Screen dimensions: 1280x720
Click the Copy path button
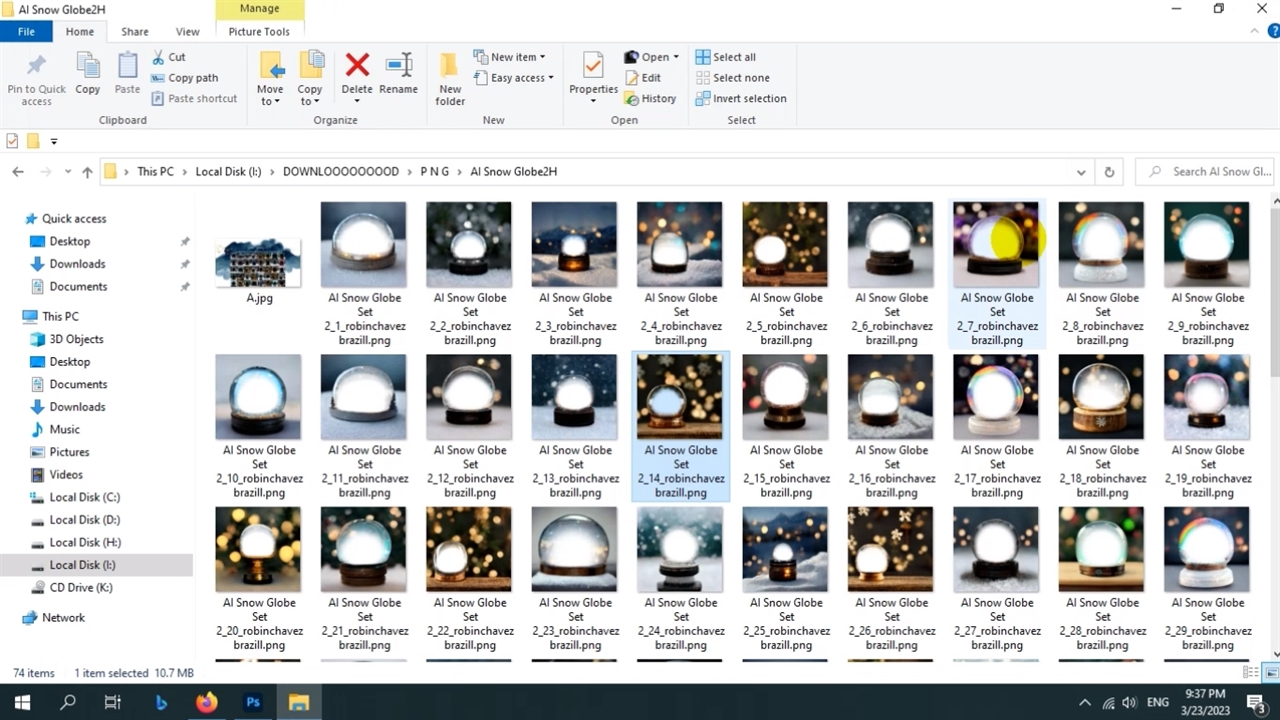(185, 78)
